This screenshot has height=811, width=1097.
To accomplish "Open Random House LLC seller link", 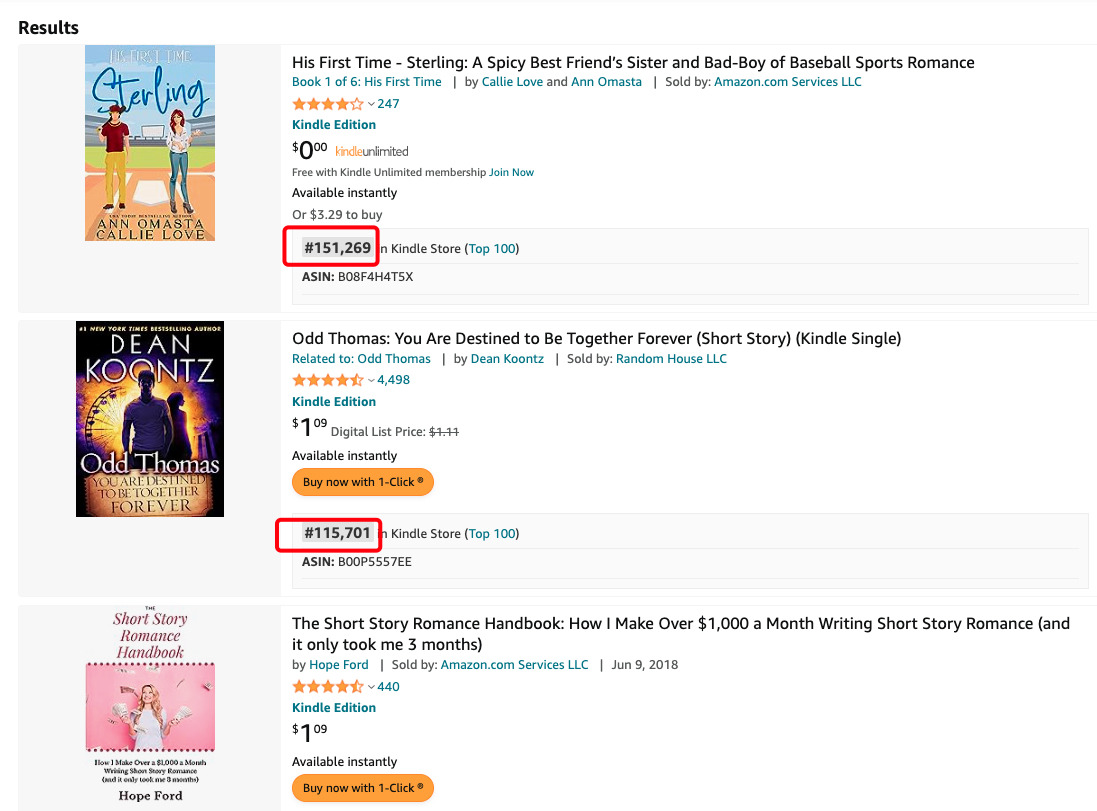I will (x=671, y=358).
